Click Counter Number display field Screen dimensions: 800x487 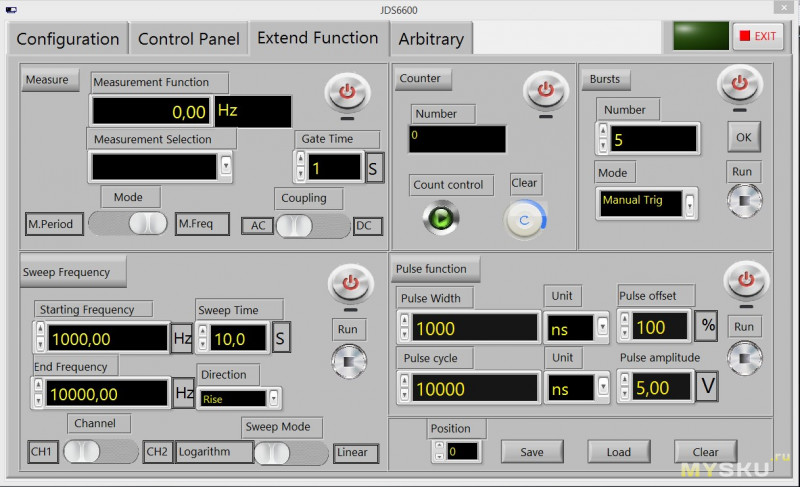pyautogui.click(x=457, y=139)
